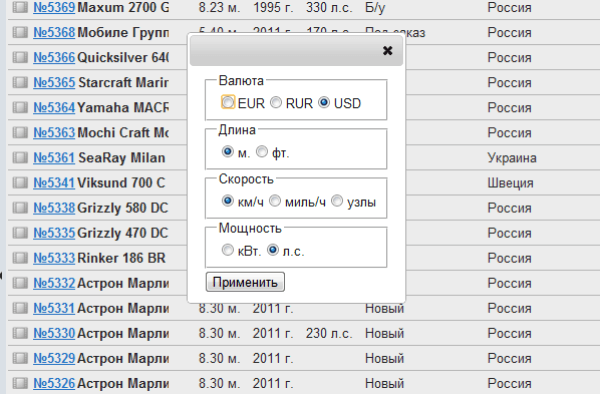Click Швеция country cell

coord(510,182)
